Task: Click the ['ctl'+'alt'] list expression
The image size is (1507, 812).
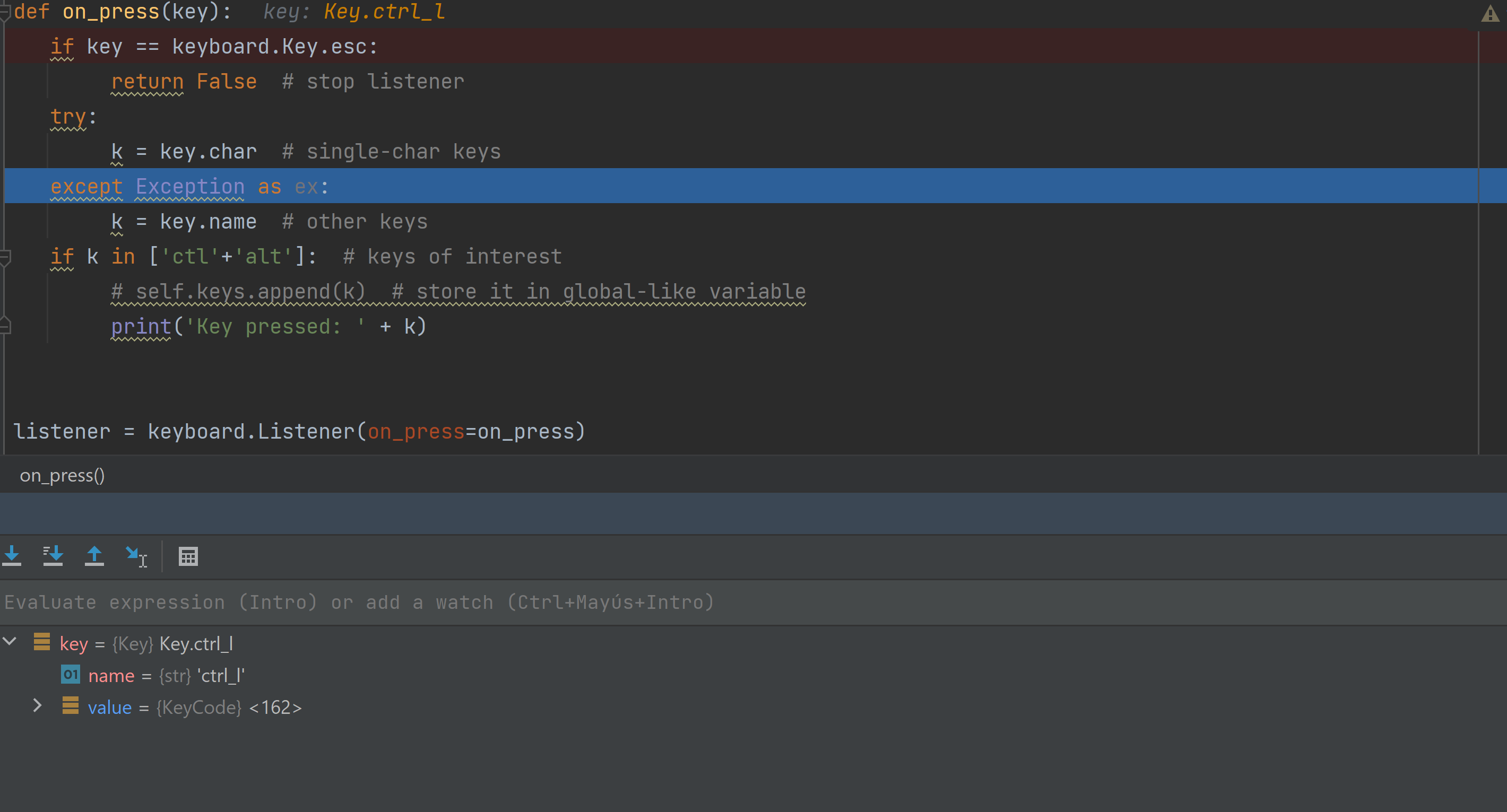Action: [x=227, y=256]
